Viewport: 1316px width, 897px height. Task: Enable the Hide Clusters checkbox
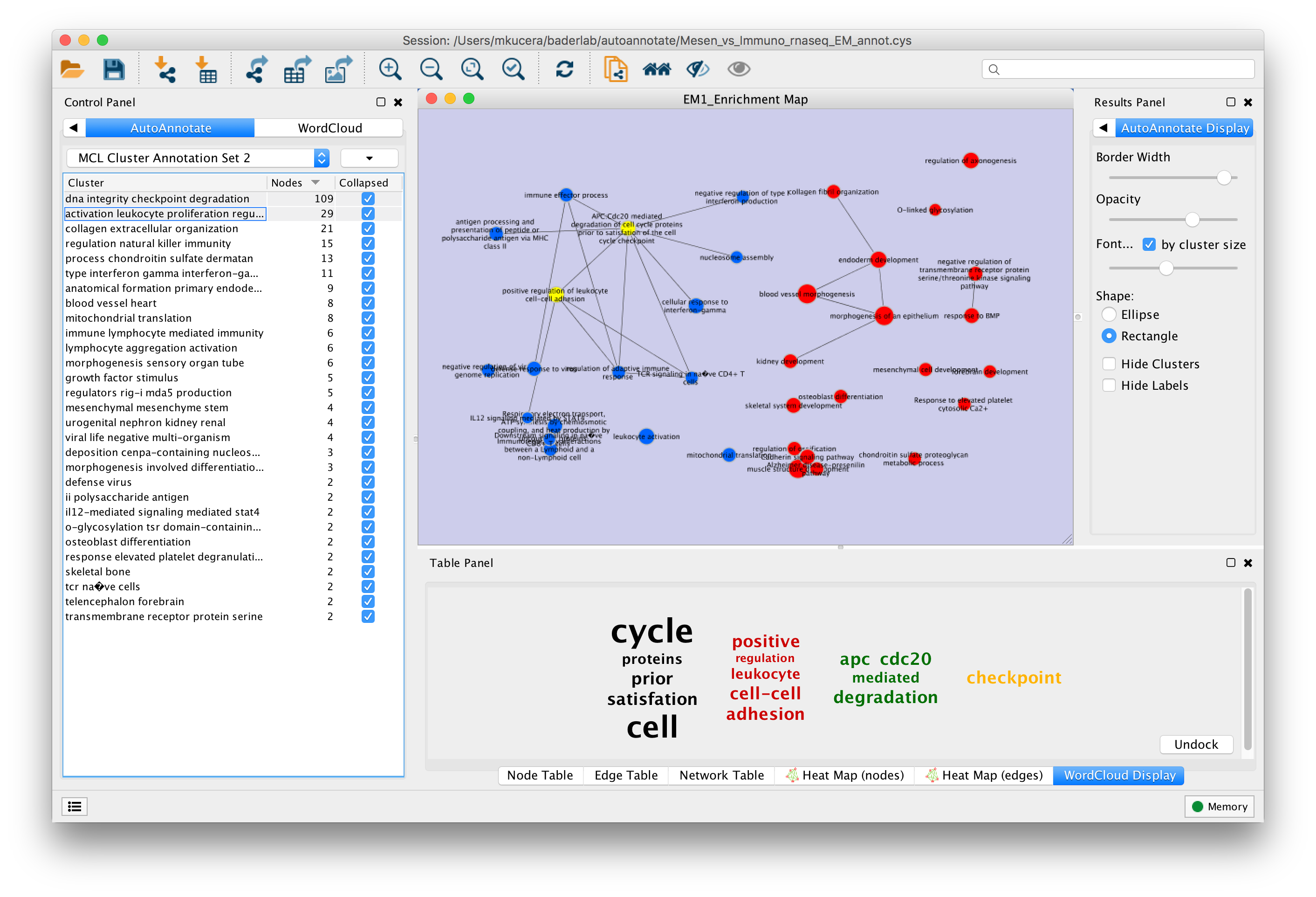[x=1109, y=364]
